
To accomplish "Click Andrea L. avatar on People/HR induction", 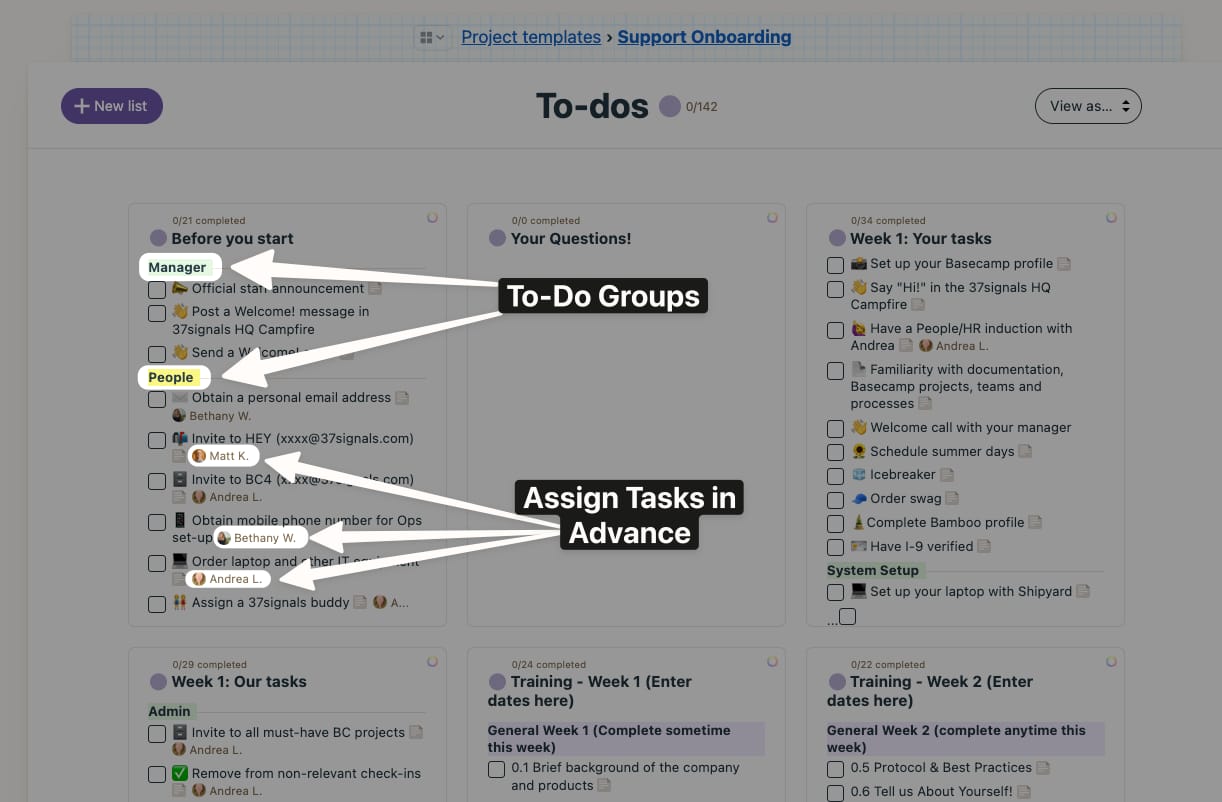I will click(925, 346).
